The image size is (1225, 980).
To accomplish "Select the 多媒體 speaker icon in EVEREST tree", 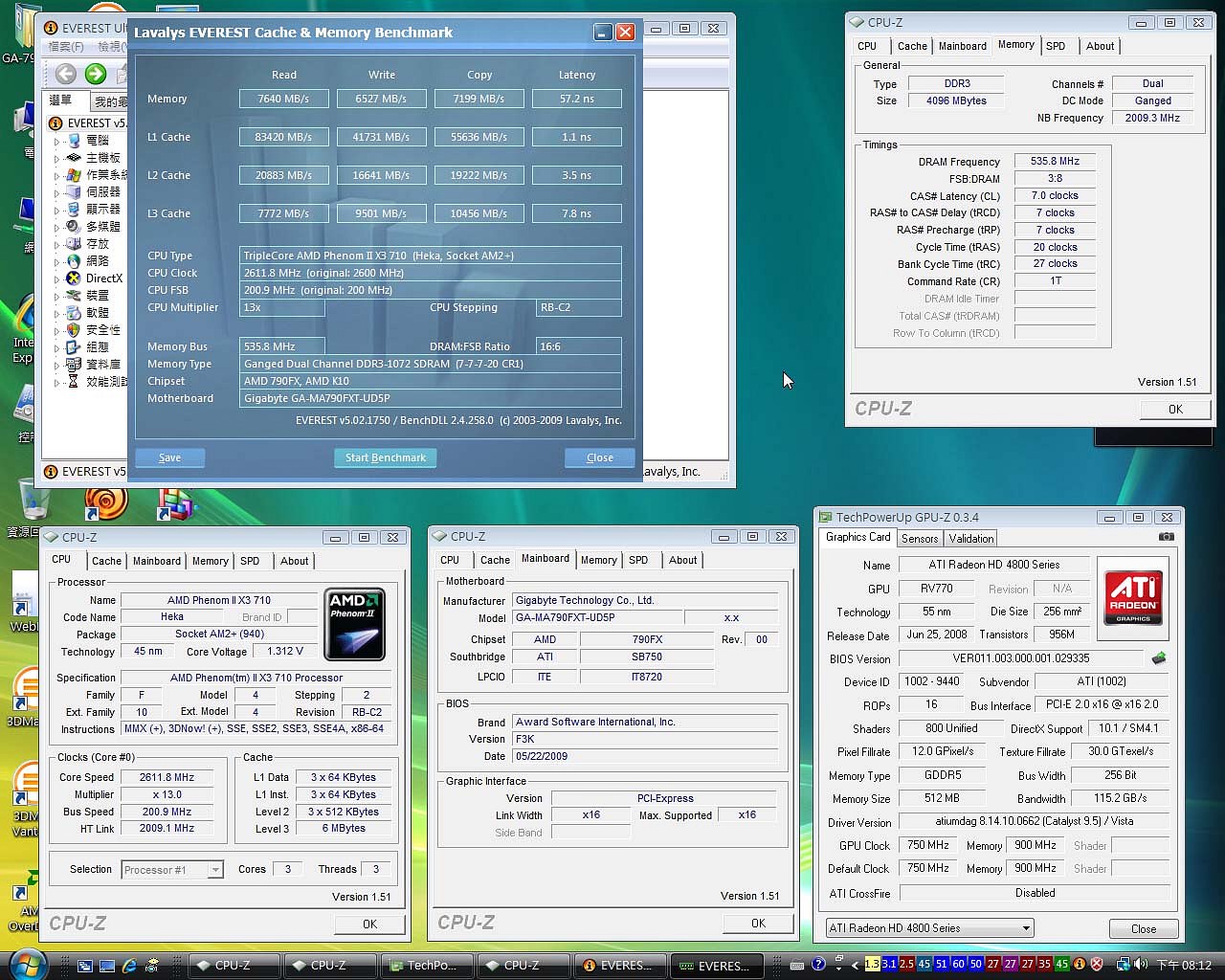I will tap(74, 227).
